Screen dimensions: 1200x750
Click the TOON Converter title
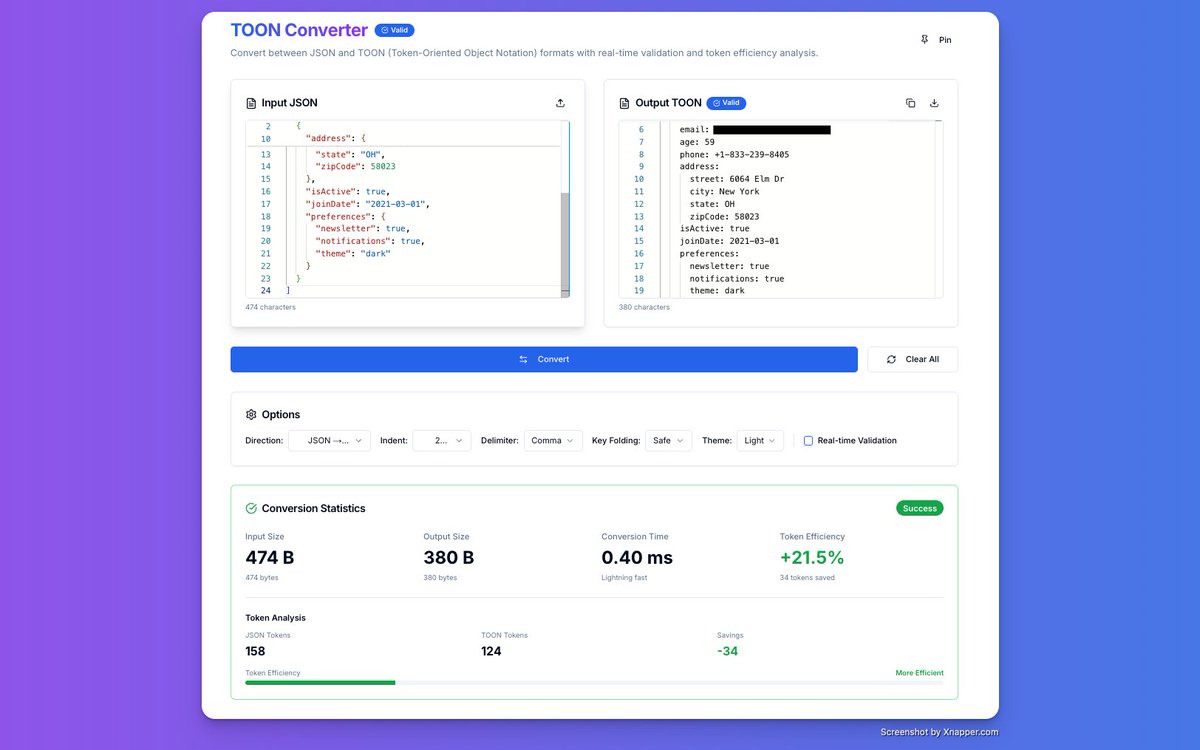pyautogui.click(x=299, y=30)
